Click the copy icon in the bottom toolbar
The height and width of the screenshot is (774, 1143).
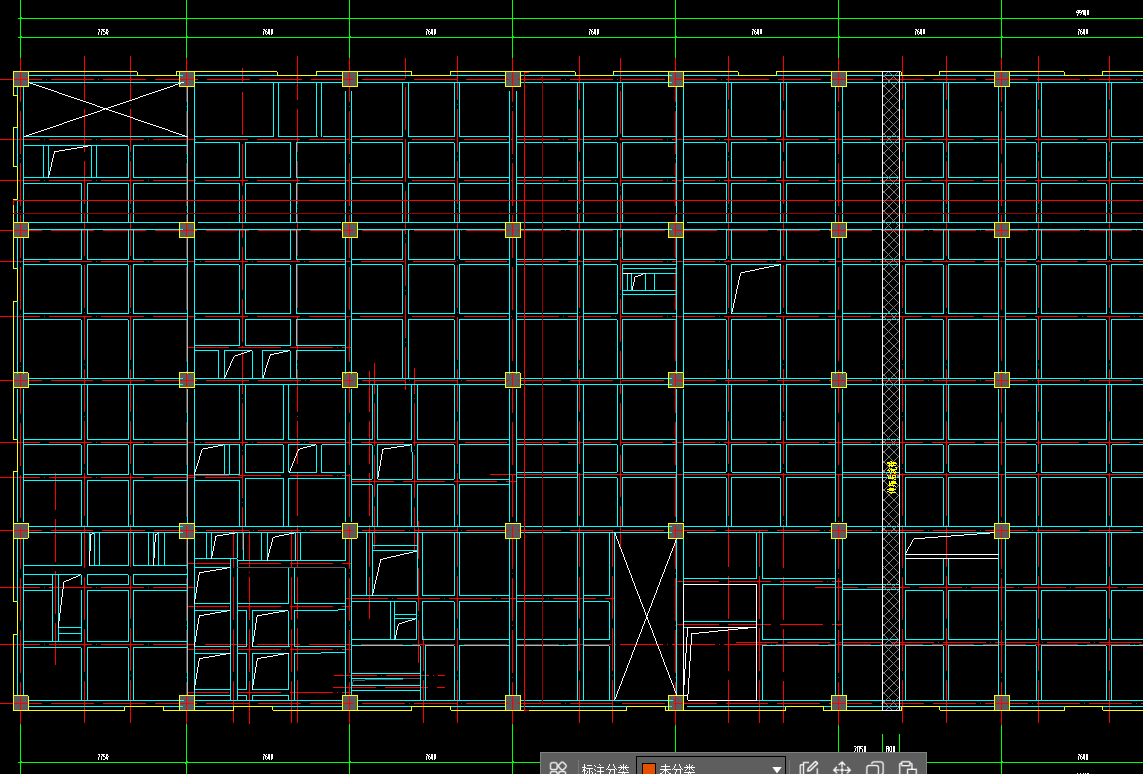(875, 767)
